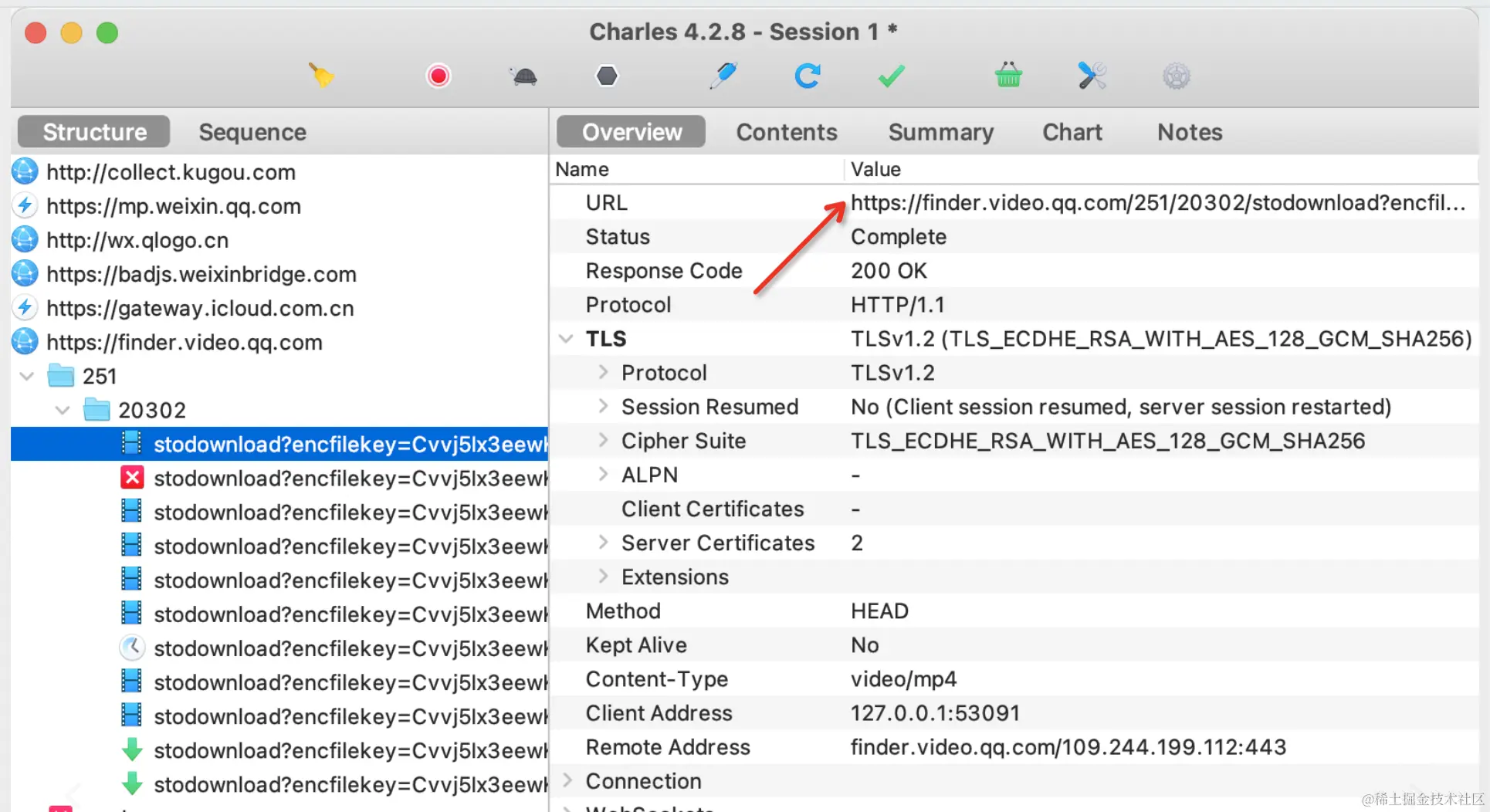Image resolution: width=1490 pixels, height=812 pixels.
Task: Select host https://badjs.weixinbridge.com
Action: pyautogui.click(x=201, y=274)
